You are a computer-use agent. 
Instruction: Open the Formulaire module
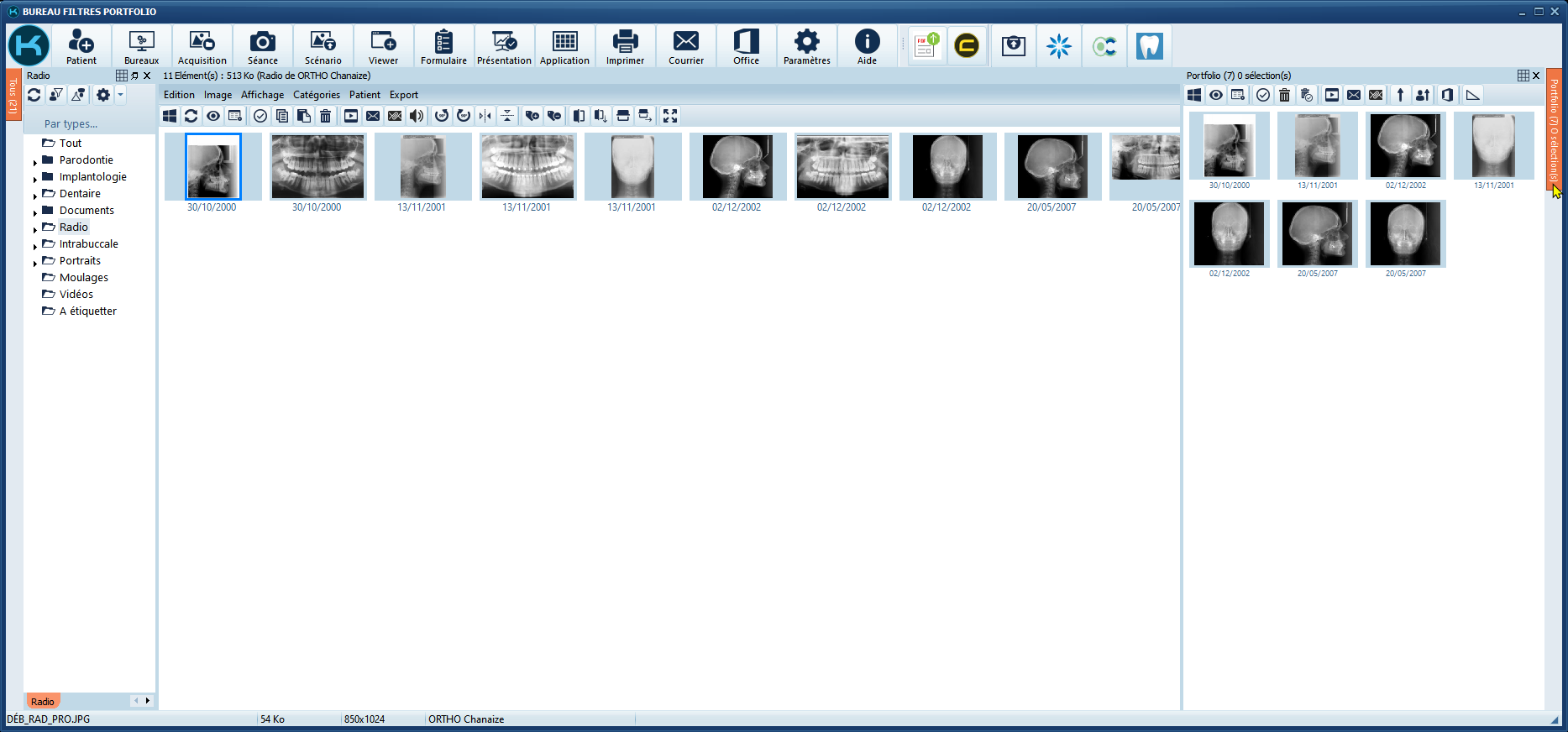coord(443,46)
